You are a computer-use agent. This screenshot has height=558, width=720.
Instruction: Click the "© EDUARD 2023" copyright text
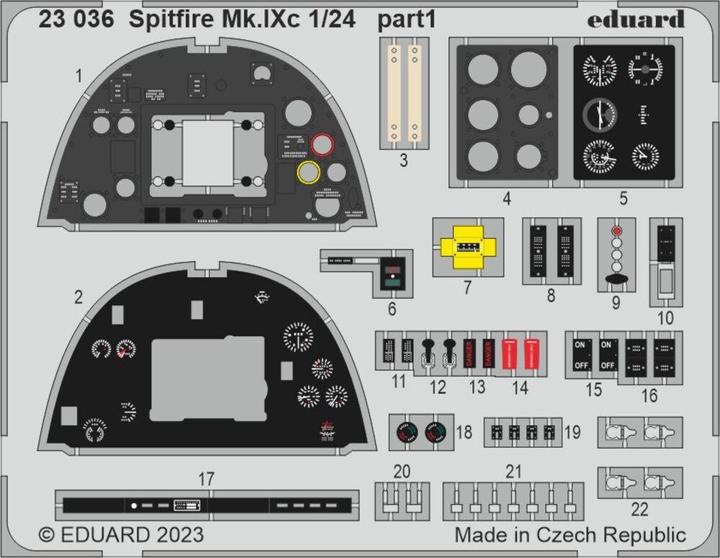[x=121, y=535]
